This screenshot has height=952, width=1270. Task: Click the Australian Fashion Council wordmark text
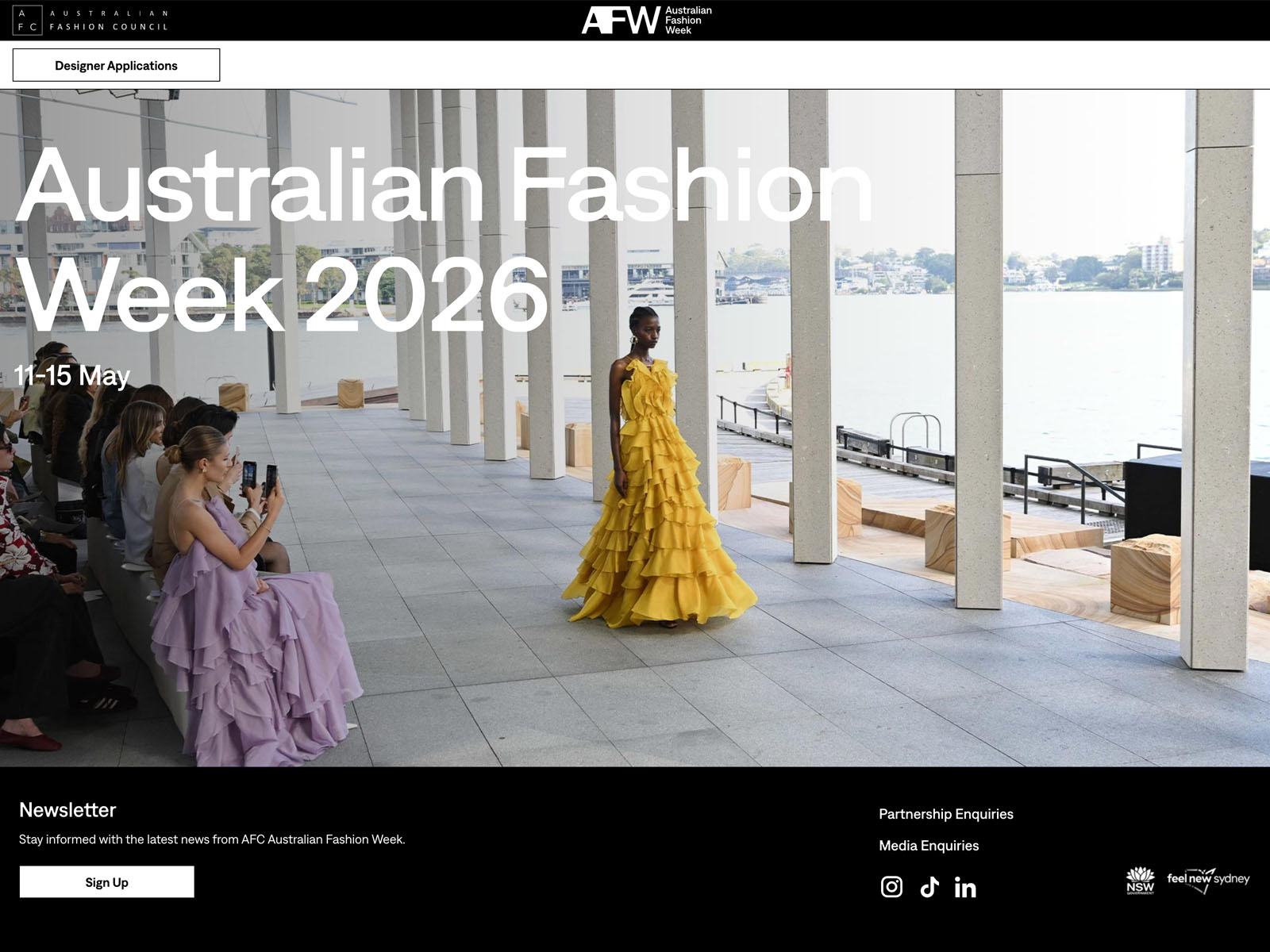109,20
